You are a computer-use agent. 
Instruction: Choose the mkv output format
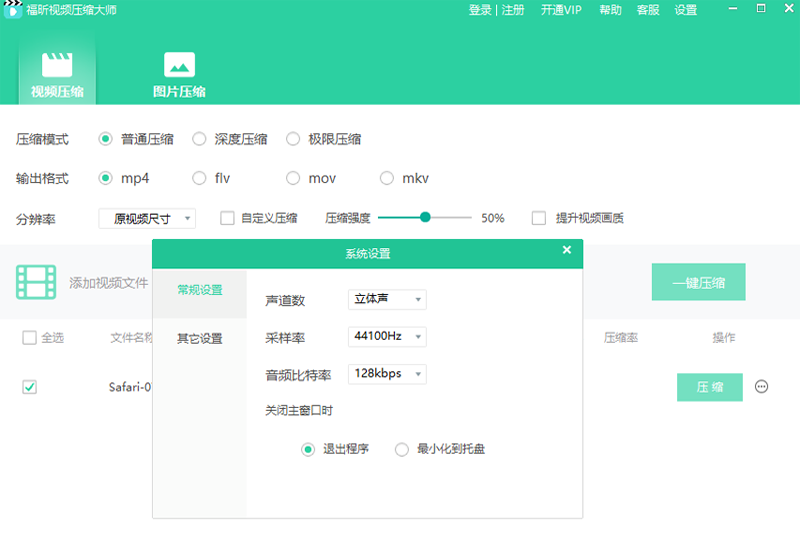coord(387,178)
